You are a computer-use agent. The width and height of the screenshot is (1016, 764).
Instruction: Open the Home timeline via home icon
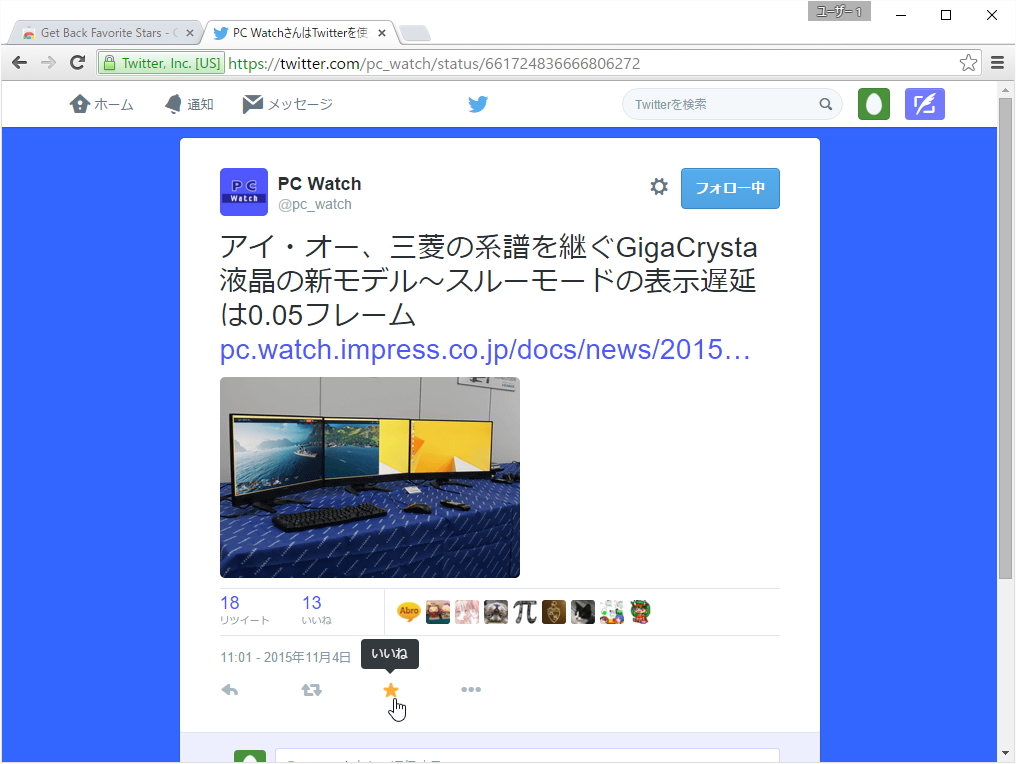(x=101, y=103)
